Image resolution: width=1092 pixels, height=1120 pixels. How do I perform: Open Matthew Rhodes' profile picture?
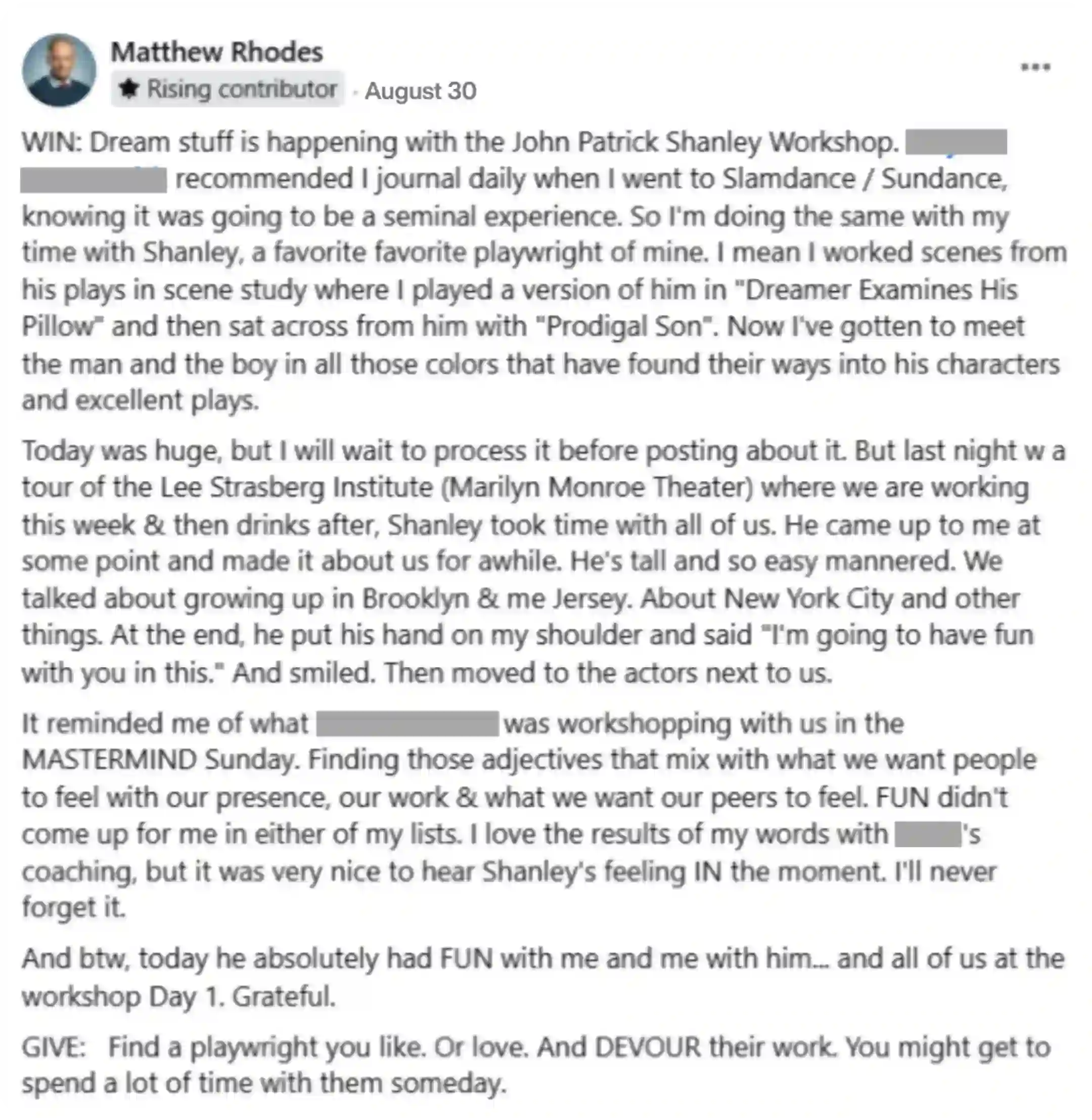pos(59,70)
